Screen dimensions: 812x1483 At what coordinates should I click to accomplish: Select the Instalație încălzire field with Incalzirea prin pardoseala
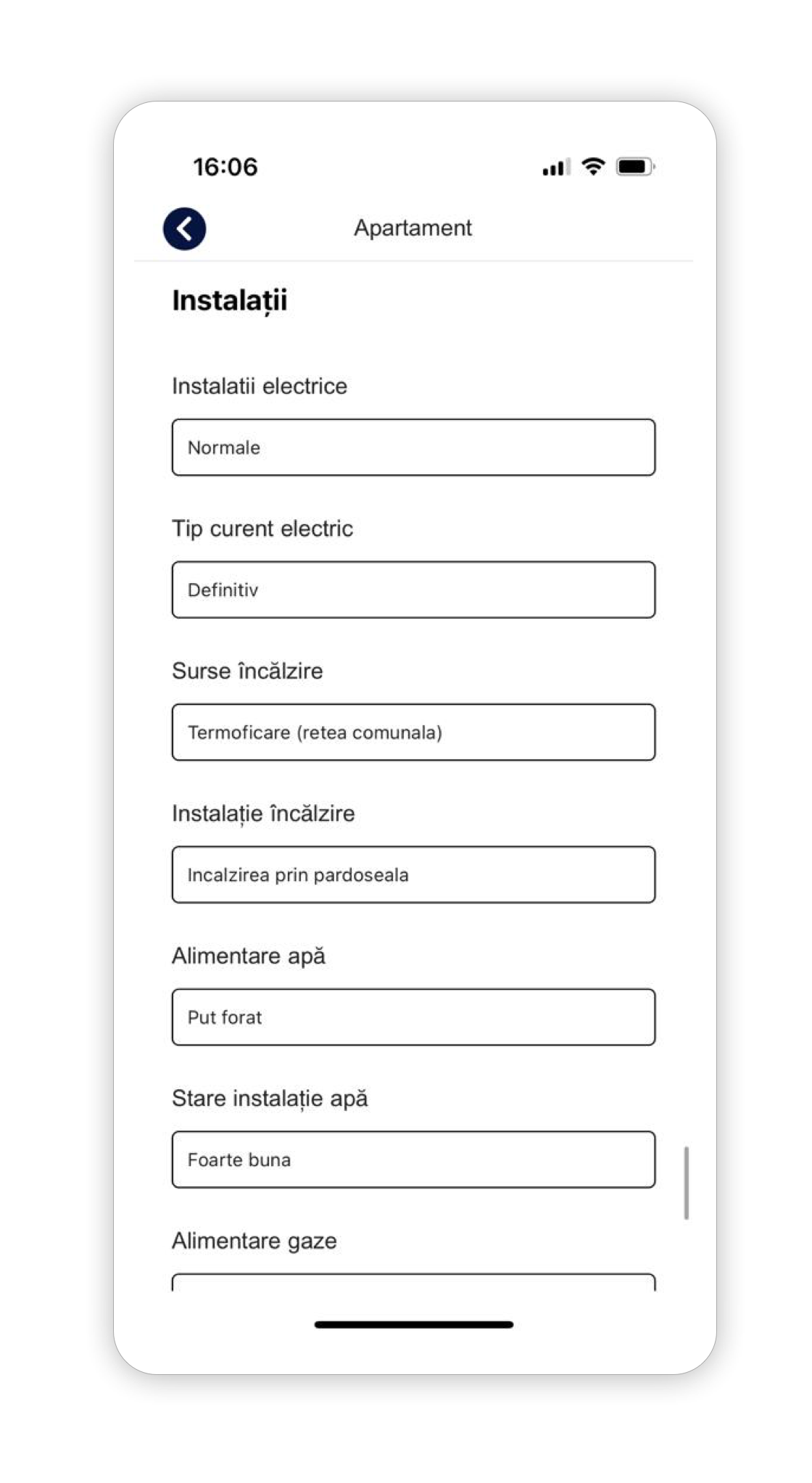(x=413, y=875)
